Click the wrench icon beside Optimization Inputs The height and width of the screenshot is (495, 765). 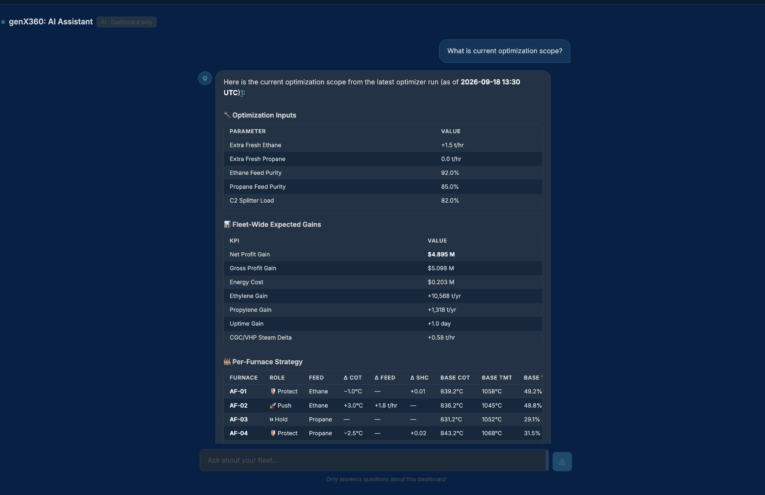coord(227,115)
